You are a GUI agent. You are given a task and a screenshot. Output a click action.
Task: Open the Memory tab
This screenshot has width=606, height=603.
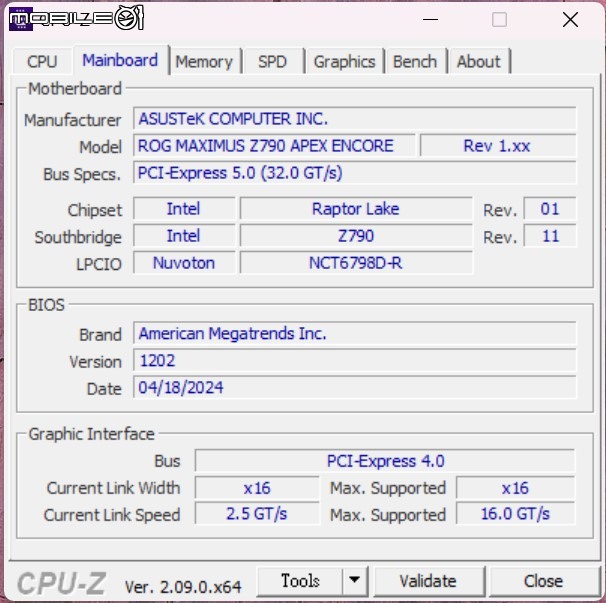204,61
